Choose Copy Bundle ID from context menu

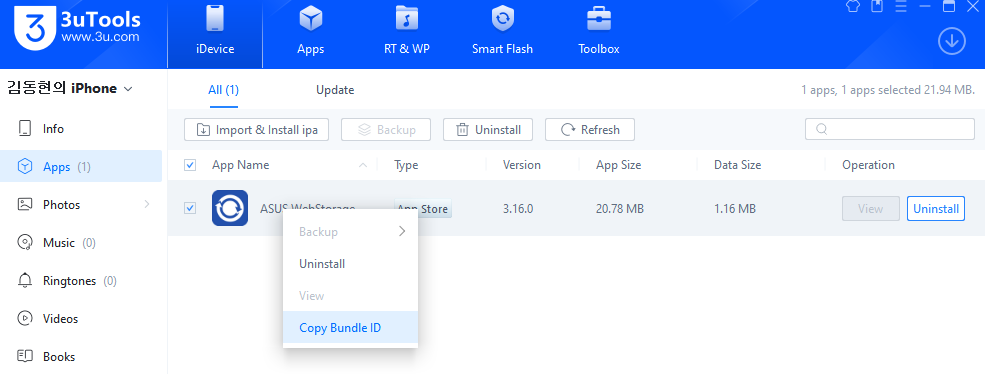[351, 327]
